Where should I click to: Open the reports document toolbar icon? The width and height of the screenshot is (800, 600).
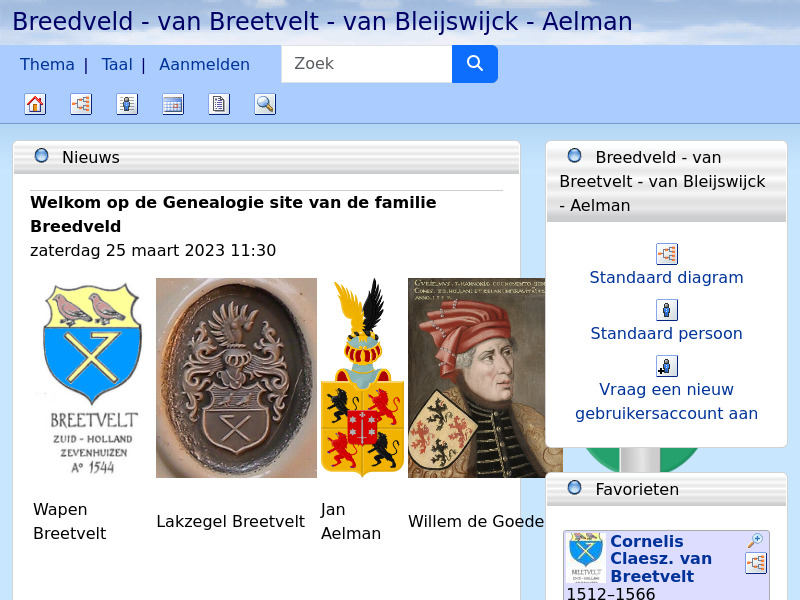(x=219, y=103)
